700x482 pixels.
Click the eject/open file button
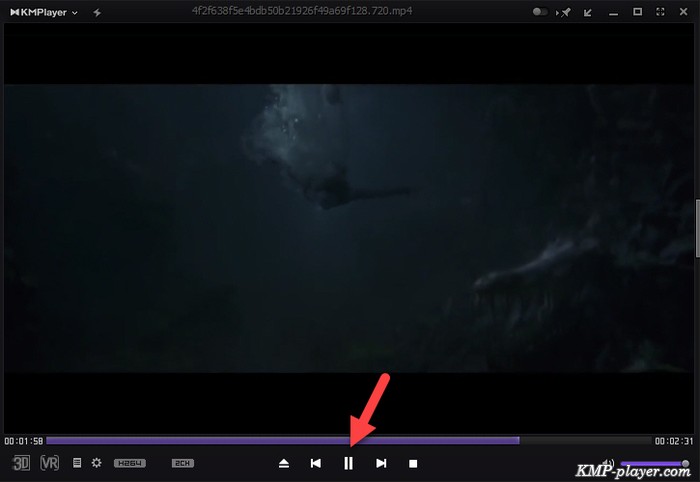tap(284, 464)
